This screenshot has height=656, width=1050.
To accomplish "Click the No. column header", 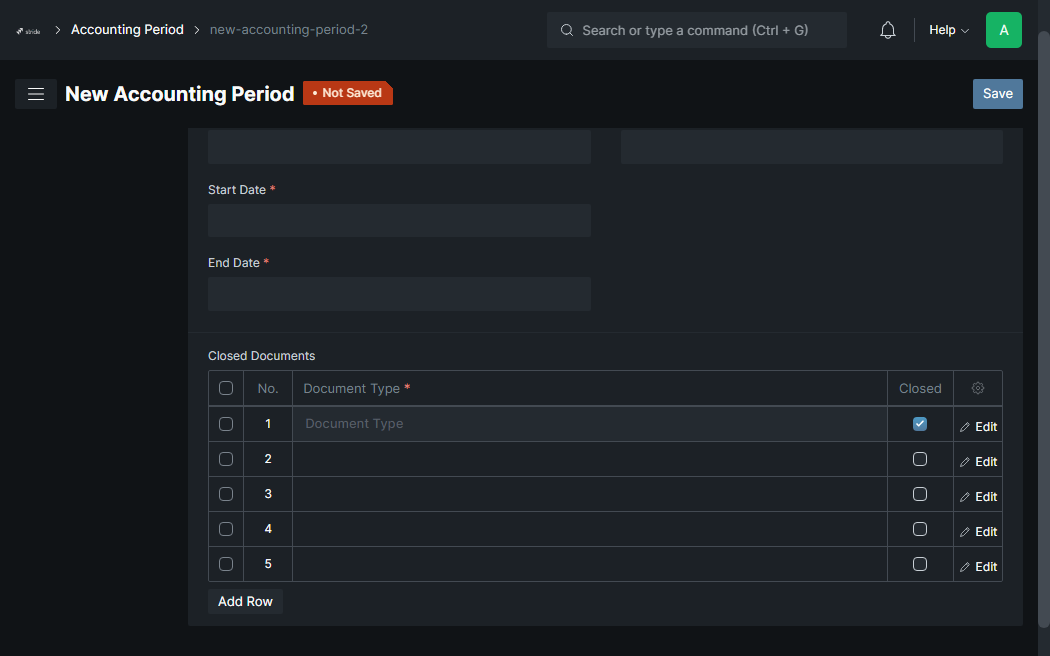I will [x=268, y=388].
